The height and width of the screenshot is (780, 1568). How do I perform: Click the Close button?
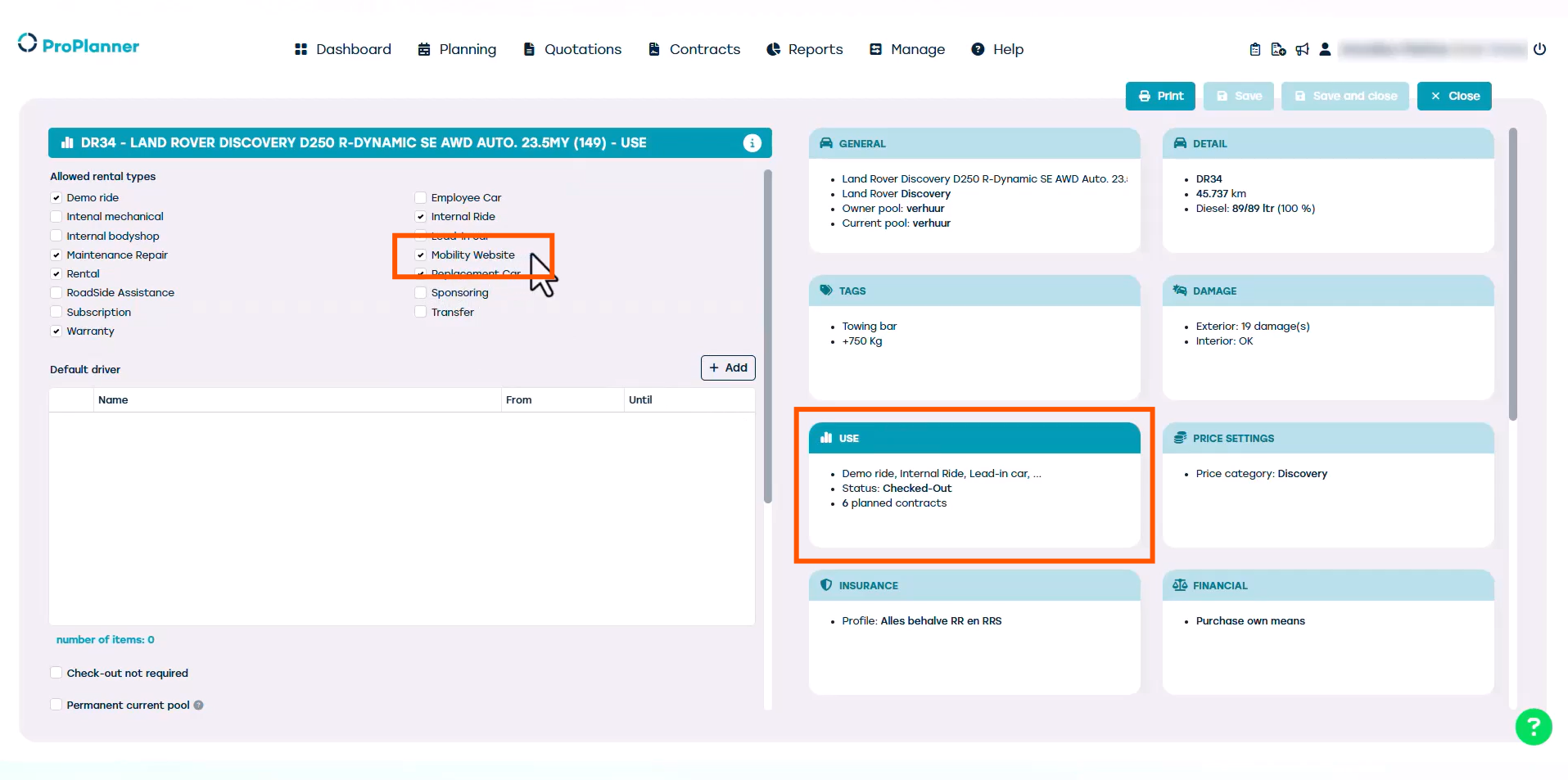click(x=1454, y=96)
